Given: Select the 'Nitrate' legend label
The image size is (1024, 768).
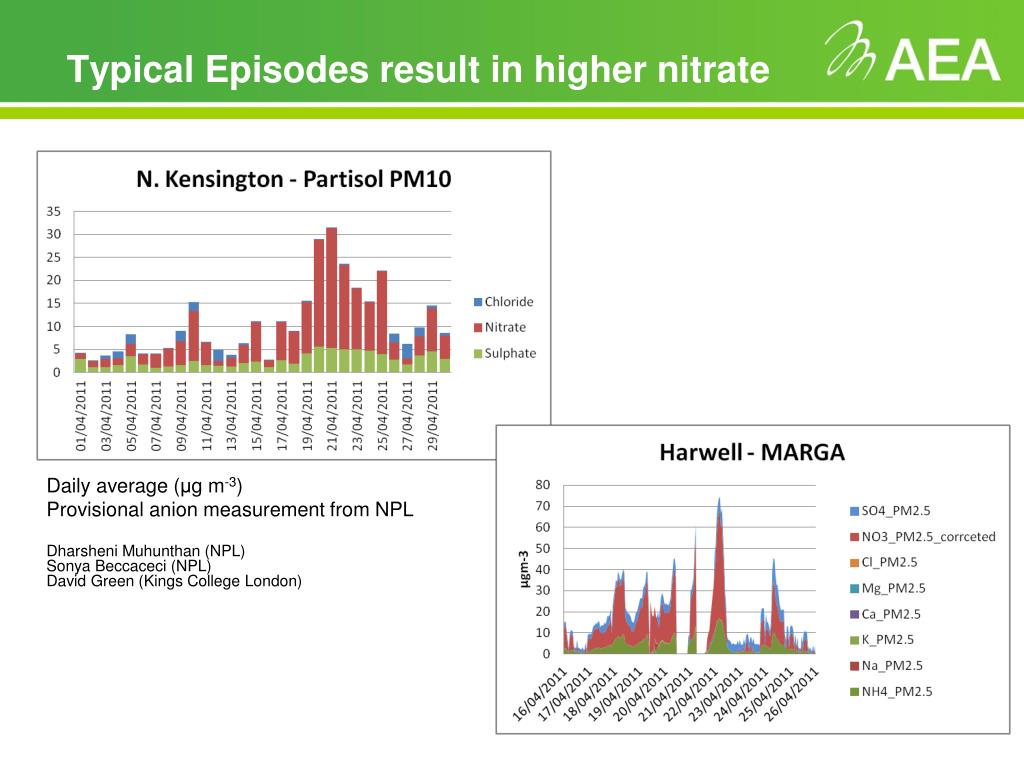Looking at the screenshot, I should click(505, 327).
